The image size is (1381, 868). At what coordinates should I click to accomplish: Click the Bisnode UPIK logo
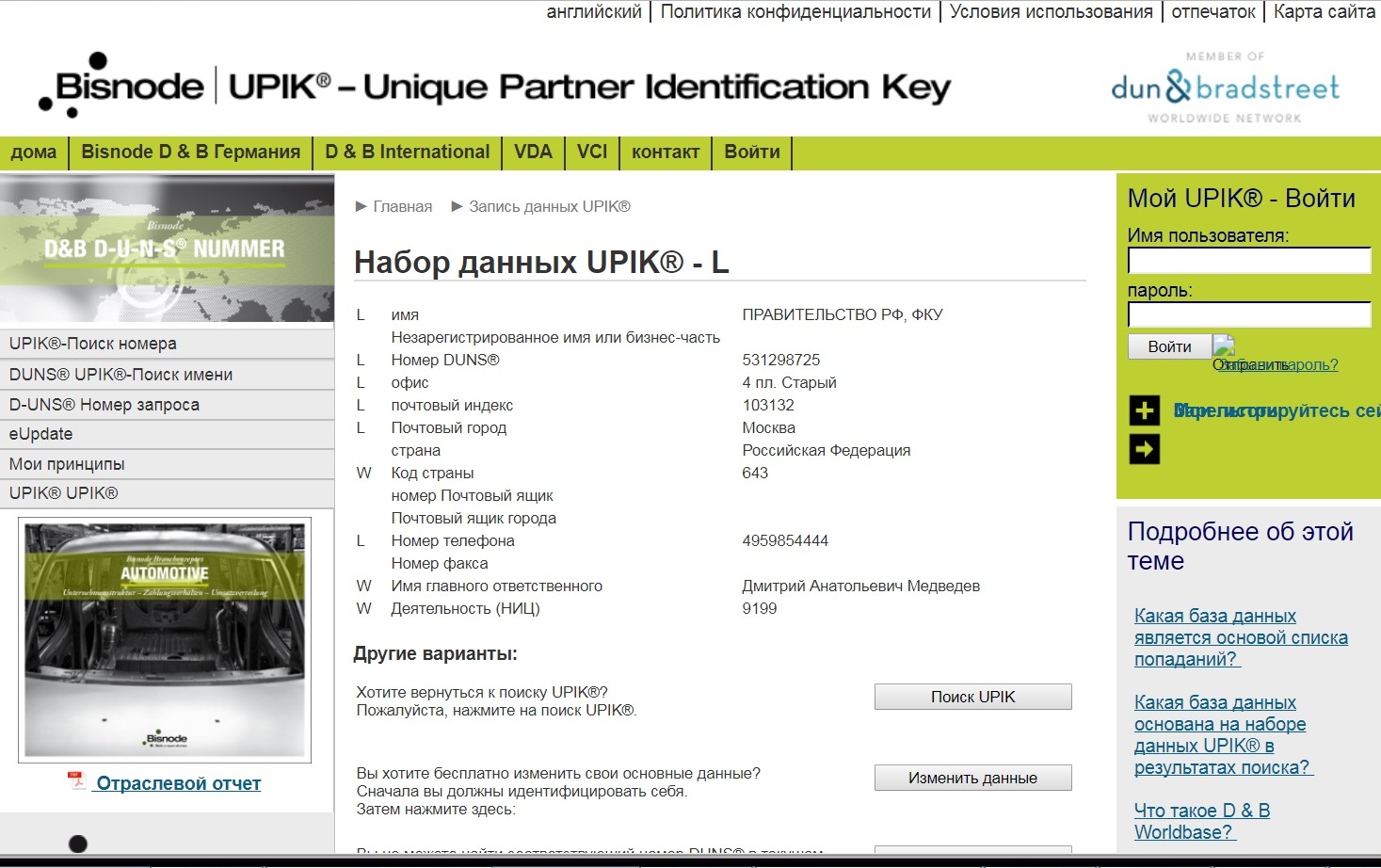coord(494,87)
